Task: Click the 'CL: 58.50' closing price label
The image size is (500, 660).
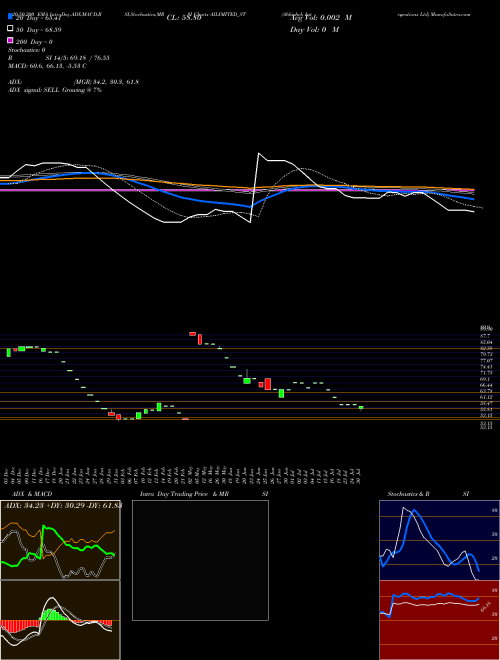Action: click(x=184, y=18)
